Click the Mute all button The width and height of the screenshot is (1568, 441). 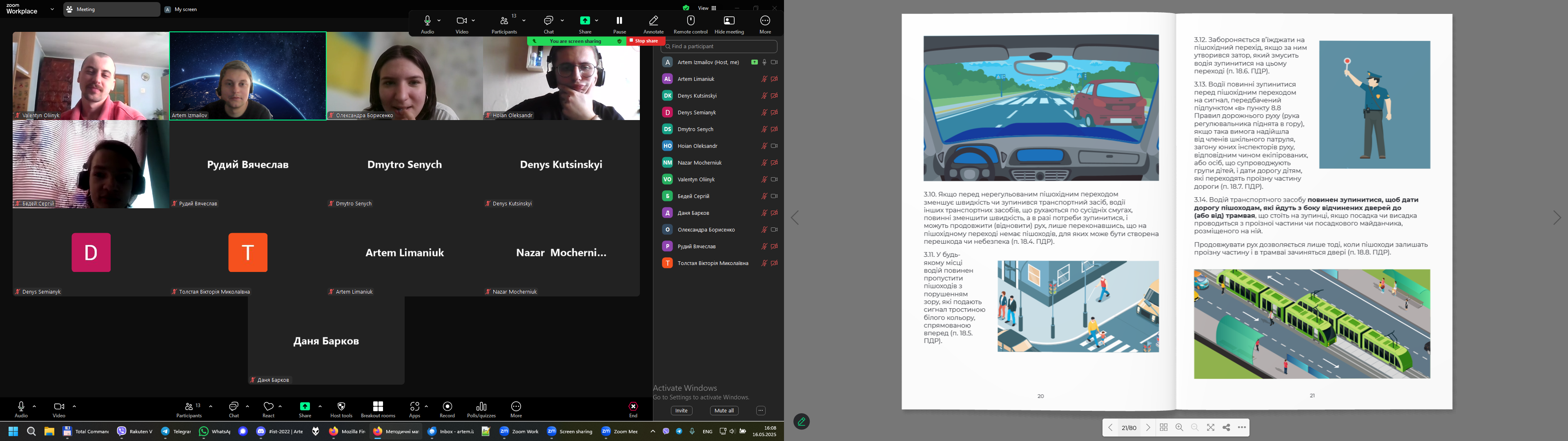click(724, 410)
